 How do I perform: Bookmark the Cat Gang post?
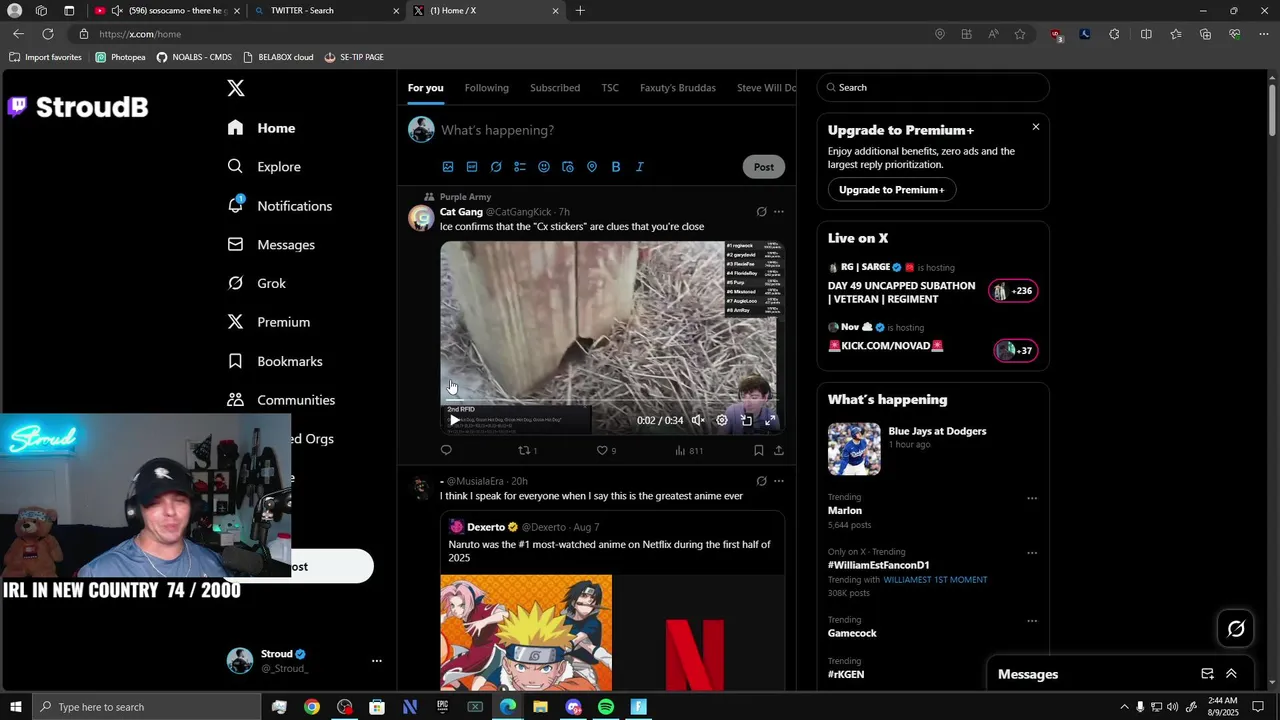759,451
